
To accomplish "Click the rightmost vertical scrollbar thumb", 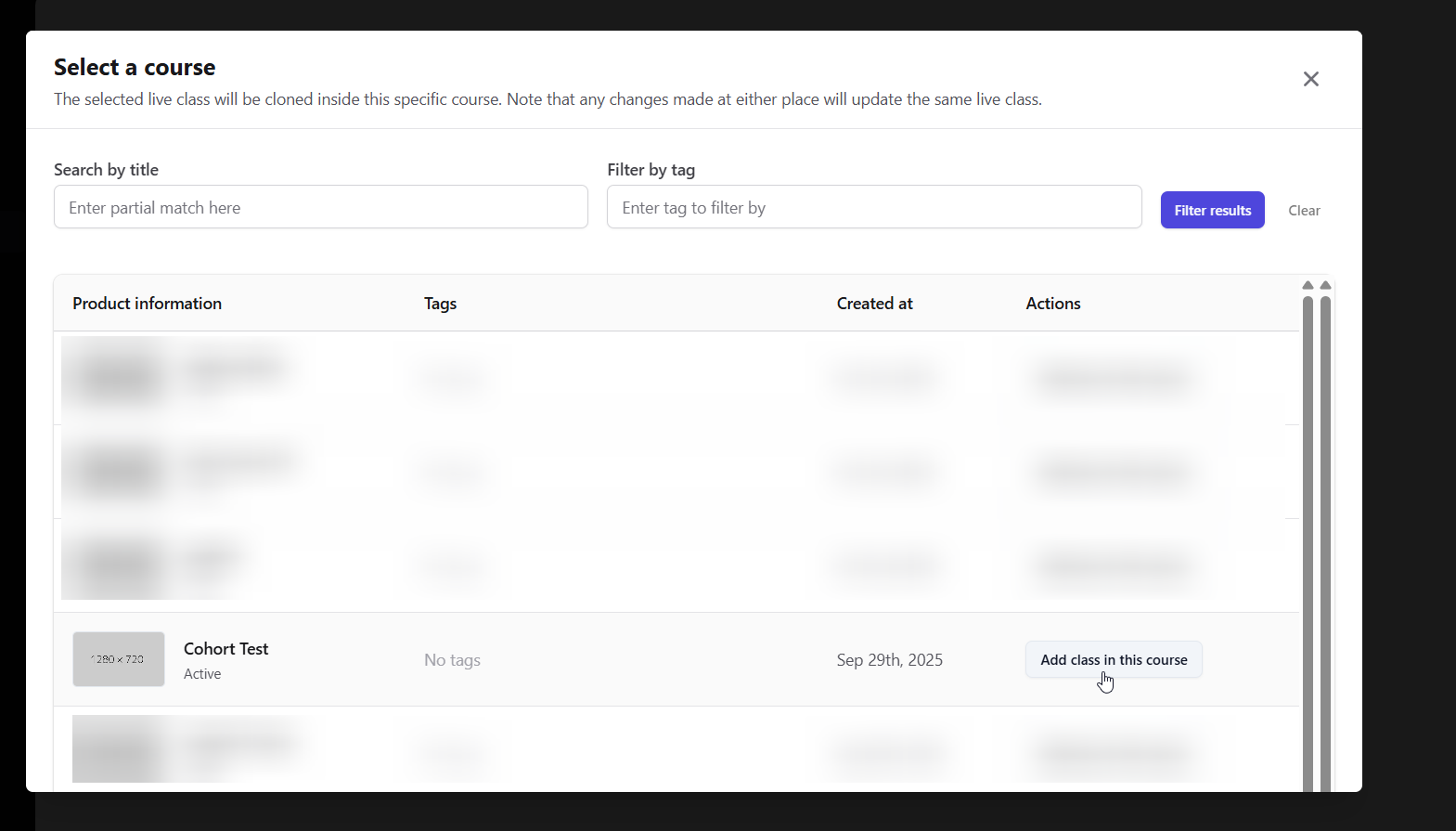I will [x=1325, y=539].
